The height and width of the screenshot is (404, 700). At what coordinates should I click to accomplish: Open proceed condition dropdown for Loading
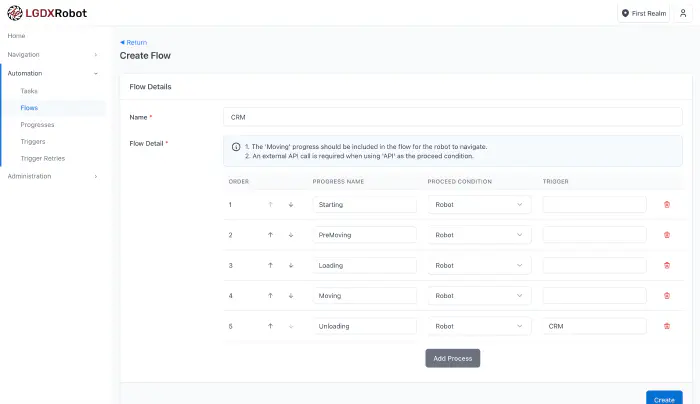[478, 266]
